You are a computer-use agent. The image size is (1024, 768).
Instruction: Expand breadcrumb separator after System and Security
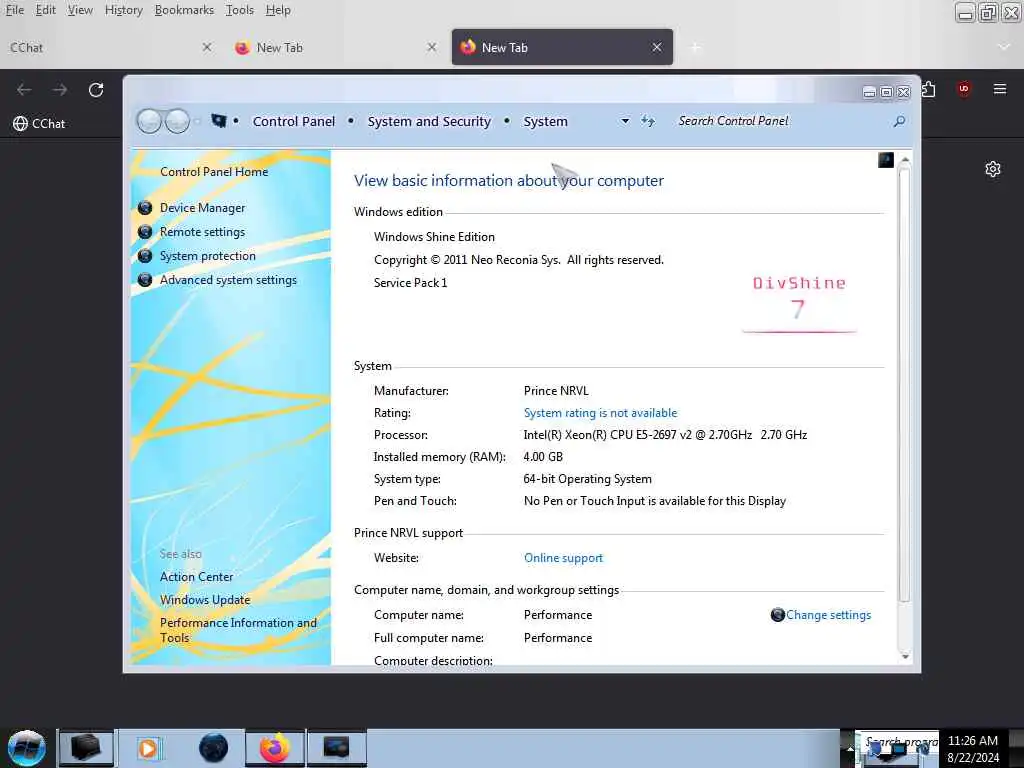pos(507,121)
